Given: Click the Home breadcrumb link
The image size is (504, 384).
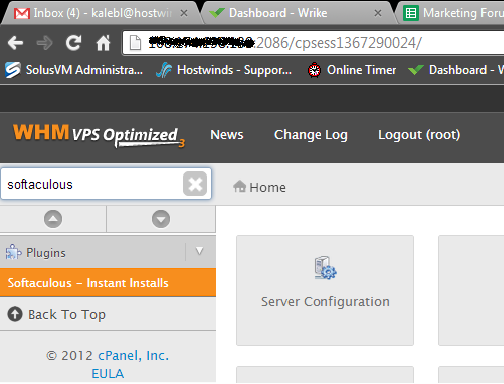Looking at the screenshot, I should tap(267, 187).
